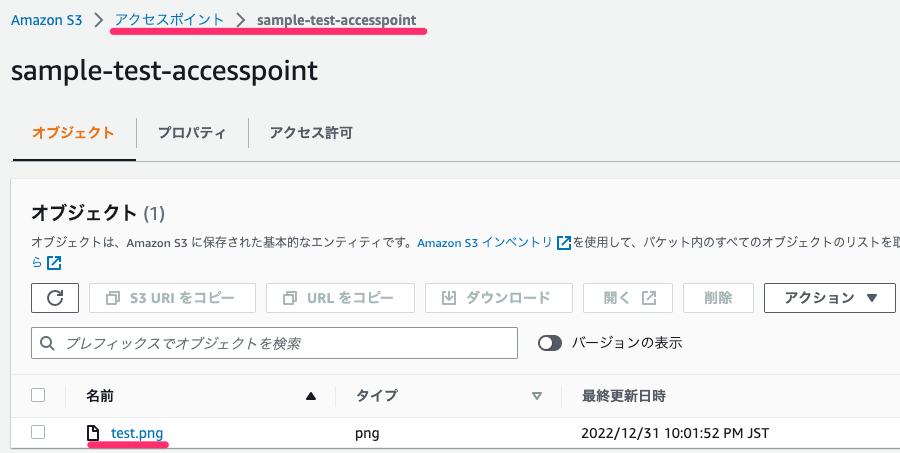Click the refresh objects icon button
Screen dimensions: 900x453
point(55,298)
